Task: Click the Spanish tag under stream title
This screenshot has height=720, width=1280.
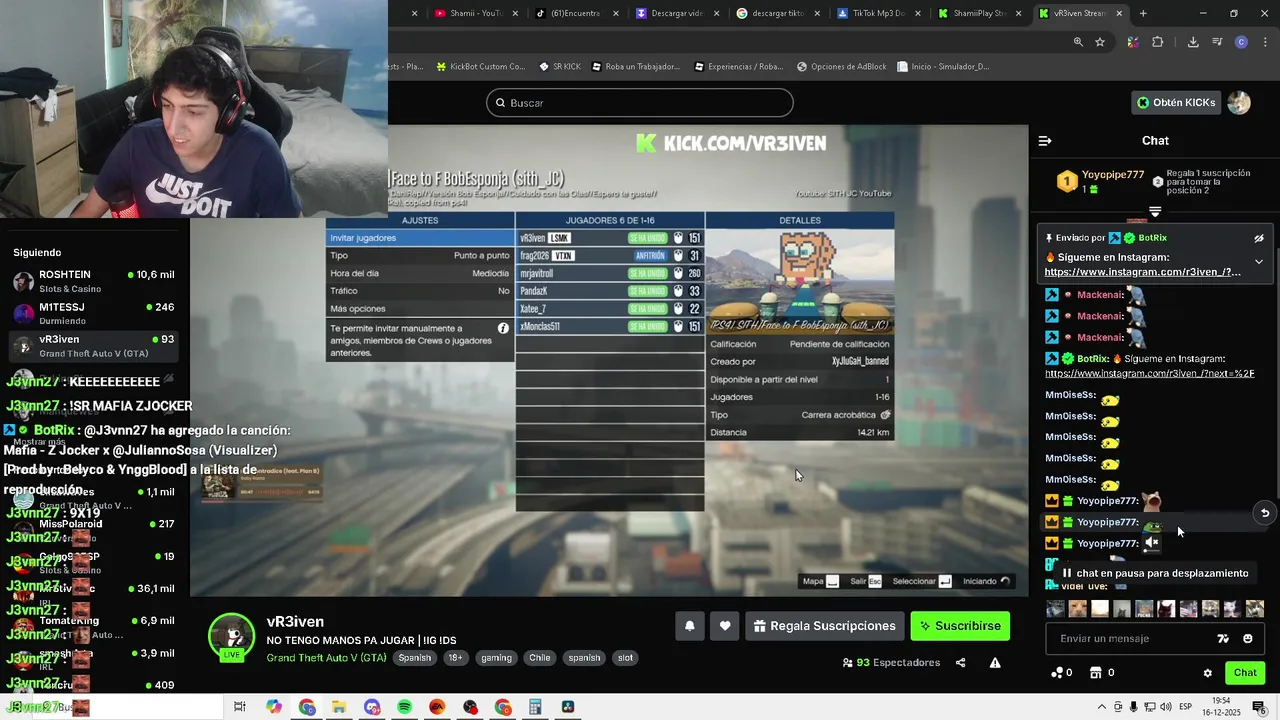Action: coord(414,658)
